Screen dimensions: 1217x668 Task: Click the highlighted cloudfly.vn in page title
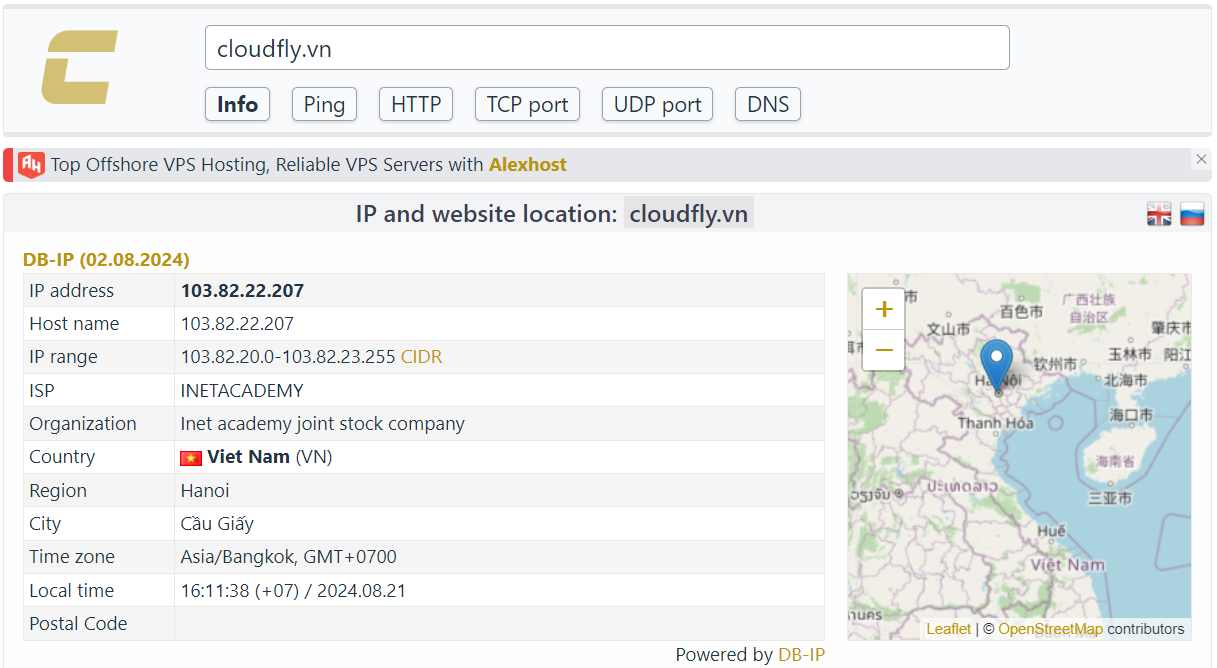coord(689,214)
